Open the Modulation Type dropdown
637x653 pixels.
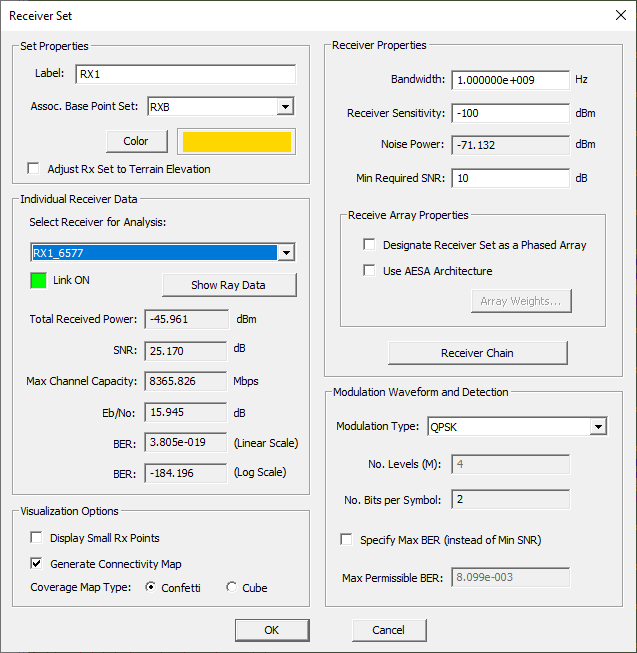[598, 427]
